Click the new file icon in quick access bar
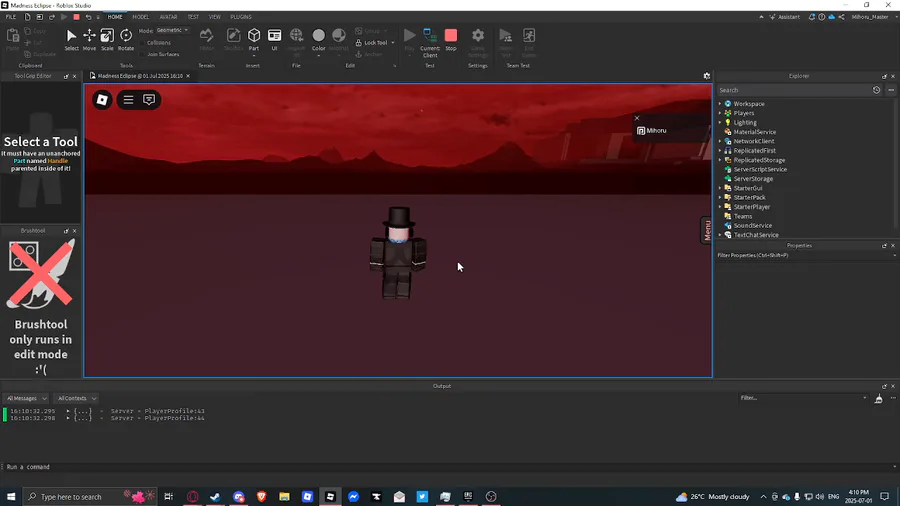 coord(27,17)
